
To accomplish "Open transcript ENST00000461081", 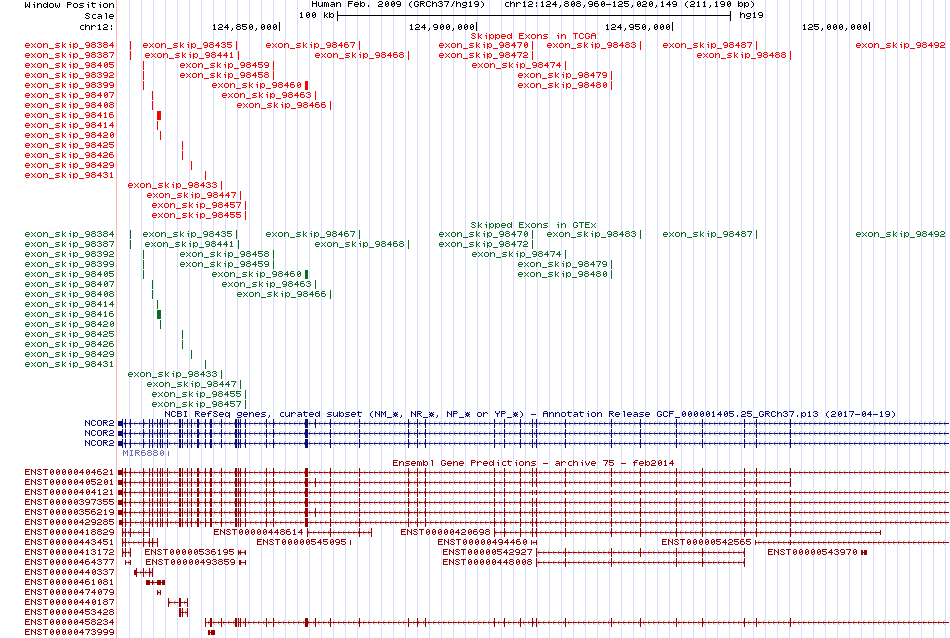I will pos(69,582).
